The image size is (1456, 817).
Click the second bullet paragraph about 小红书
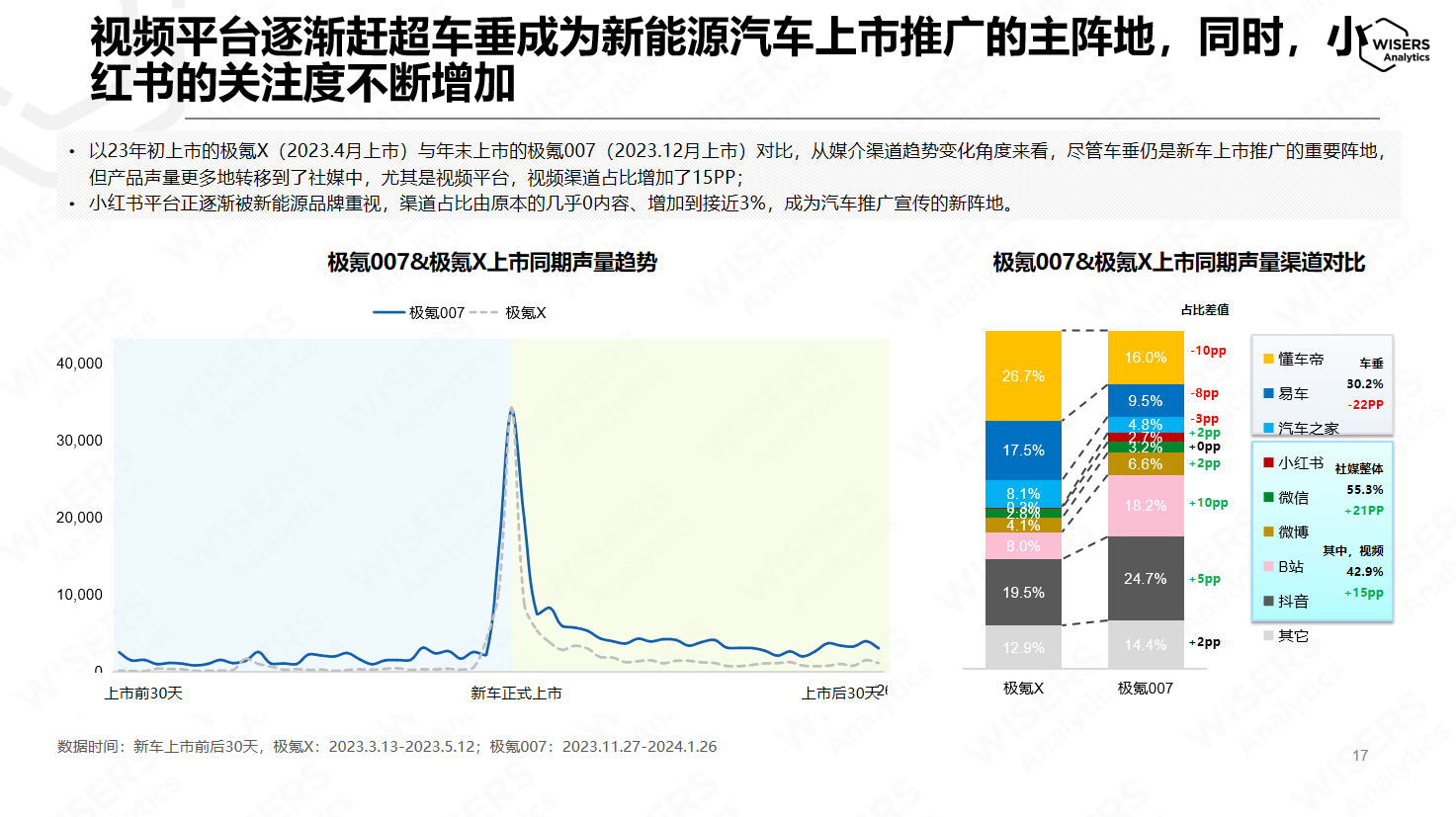pos(552,203)
